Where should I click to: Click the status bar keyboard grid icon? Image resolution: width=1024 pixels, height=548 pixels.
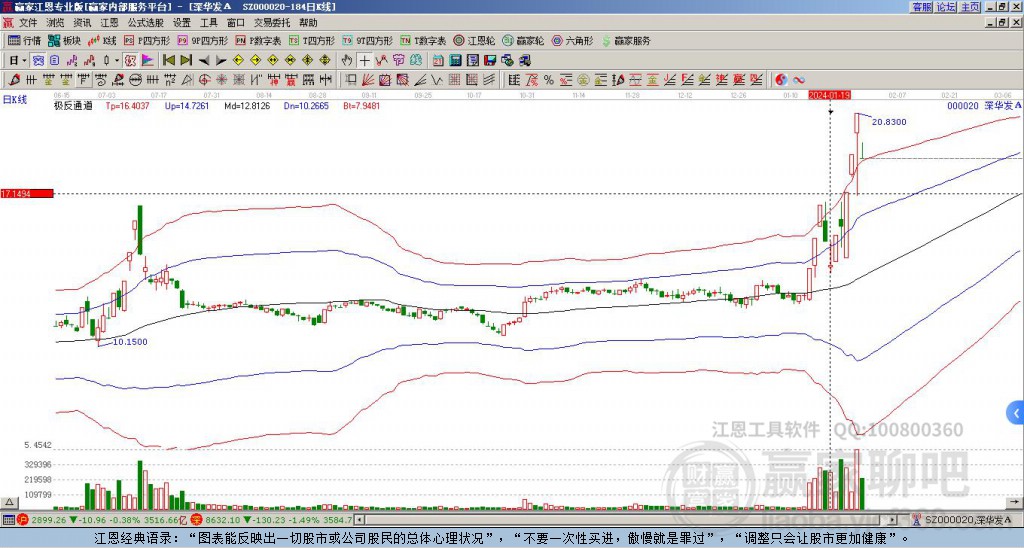click(8, 520)
